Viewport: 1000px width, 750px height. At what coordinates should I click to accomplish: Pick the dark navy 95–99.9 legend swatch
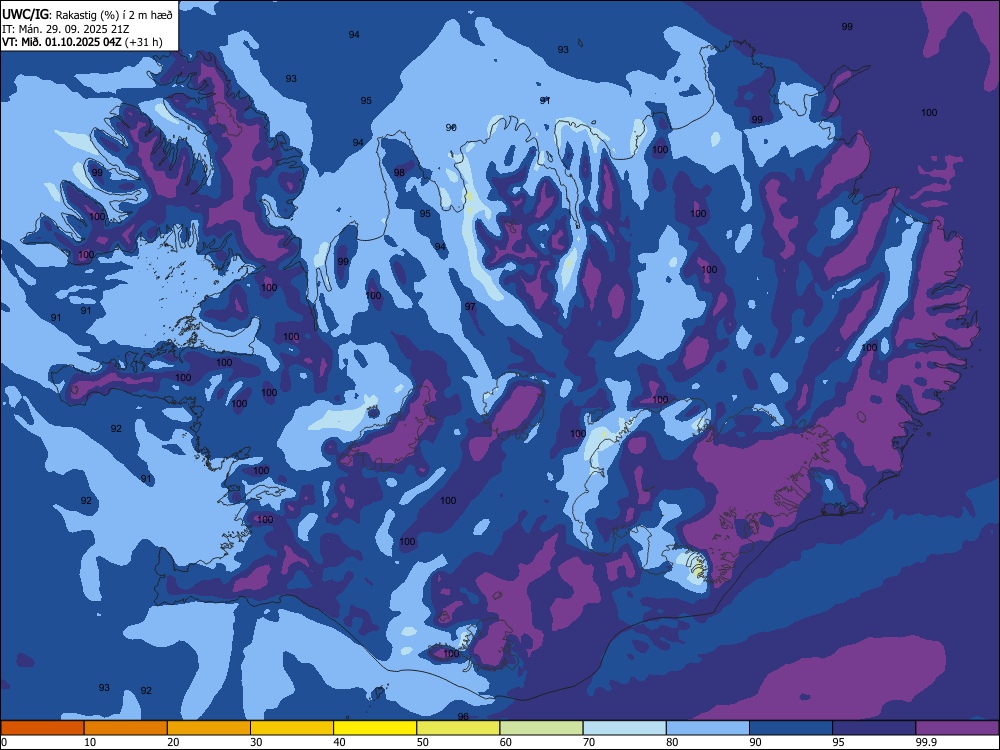pyautogui.click(x=874, y=728)
